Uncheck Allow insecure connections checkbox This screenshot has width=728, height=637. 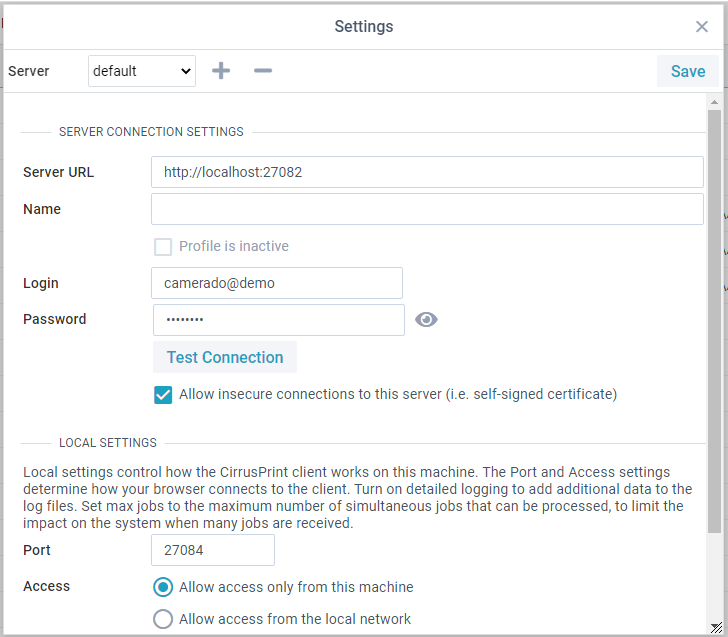point(163,395)
